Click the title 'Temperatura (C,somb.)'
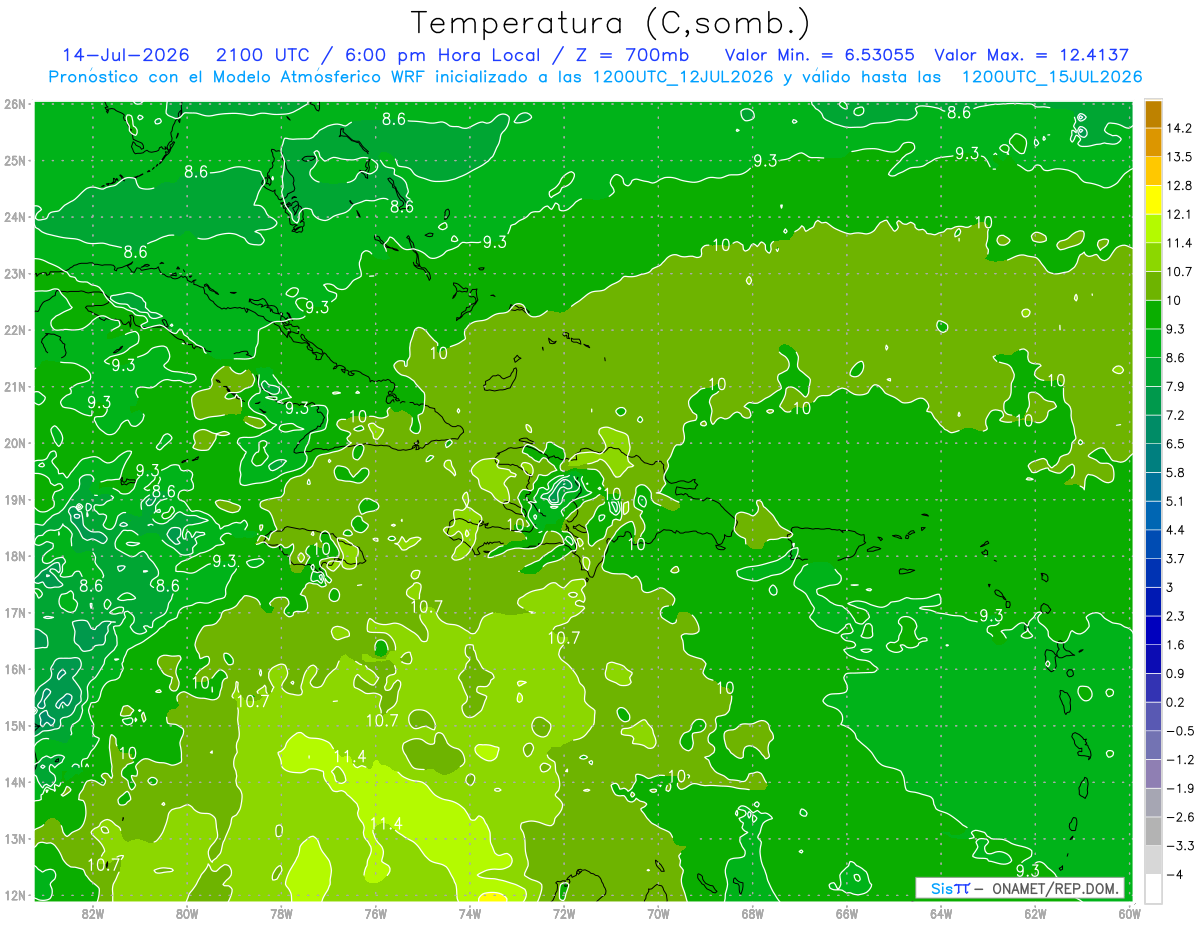Screen dimensions: 1200x927 tap(611, 23)
